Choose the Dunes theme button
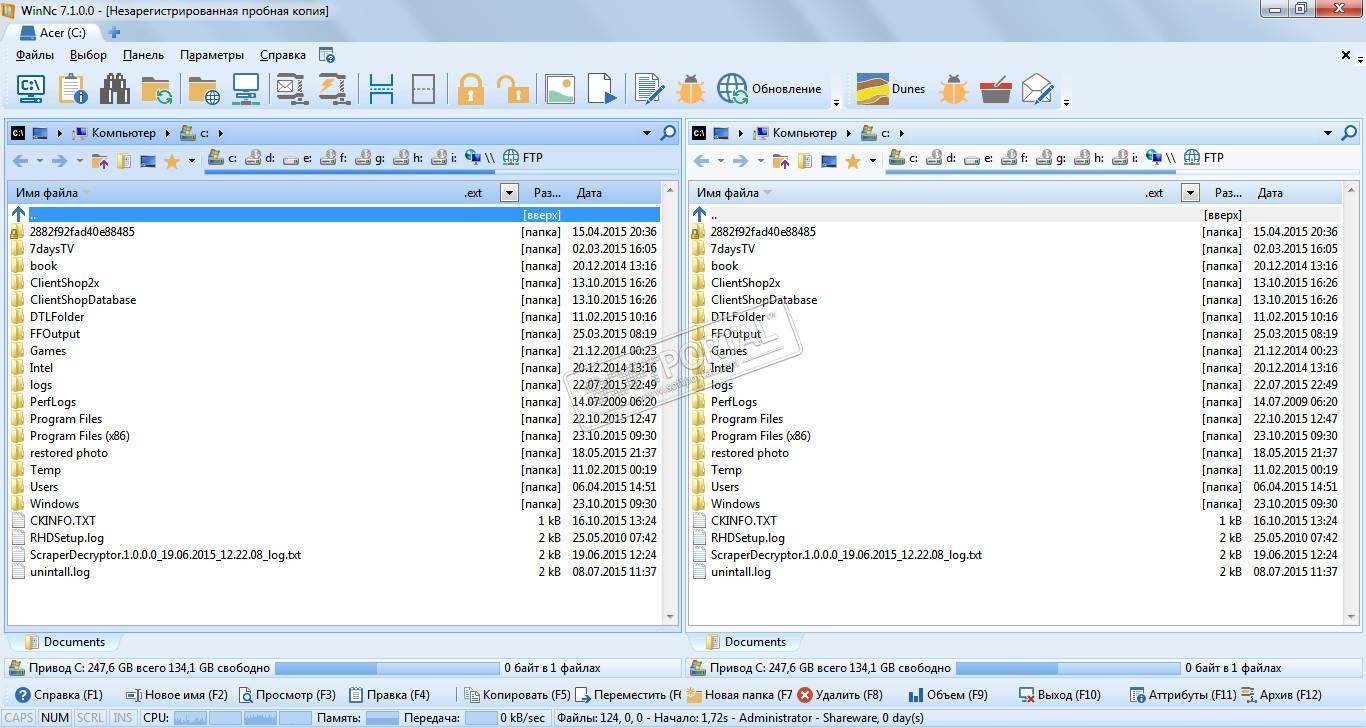This screenshot has height=728, width=1366. [x=891, y=89]
